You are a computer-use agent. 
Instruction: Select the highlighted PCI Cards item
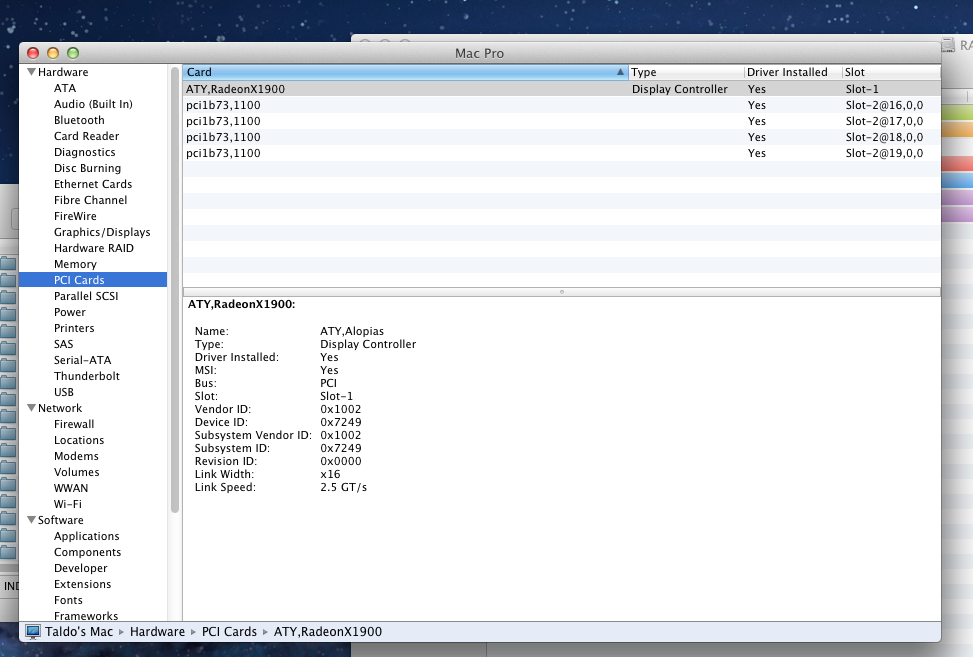[x=93, y=280]
